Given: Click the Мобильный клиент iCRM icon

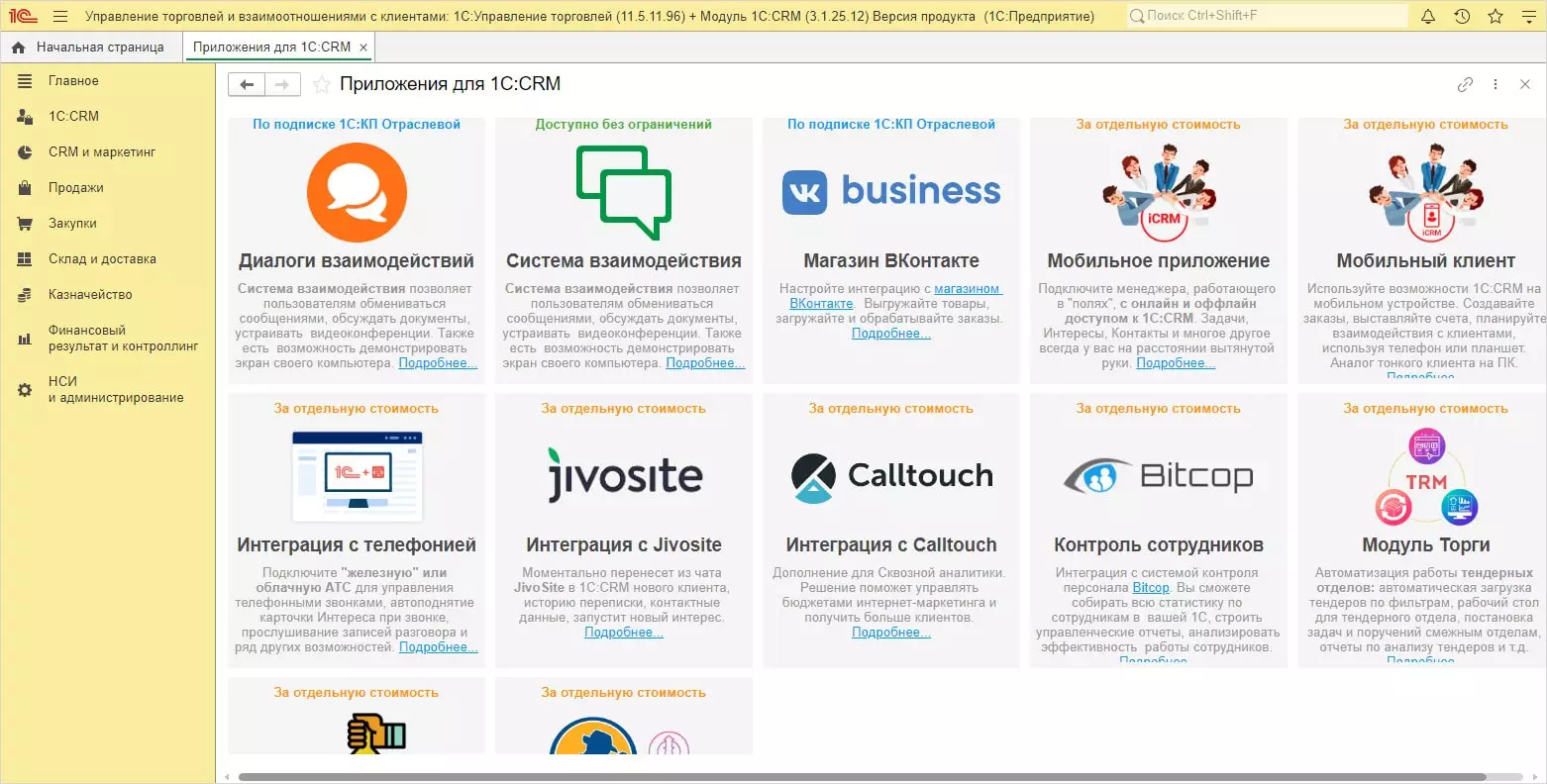Looking at the screenshot, I should tap(1426, 192).
